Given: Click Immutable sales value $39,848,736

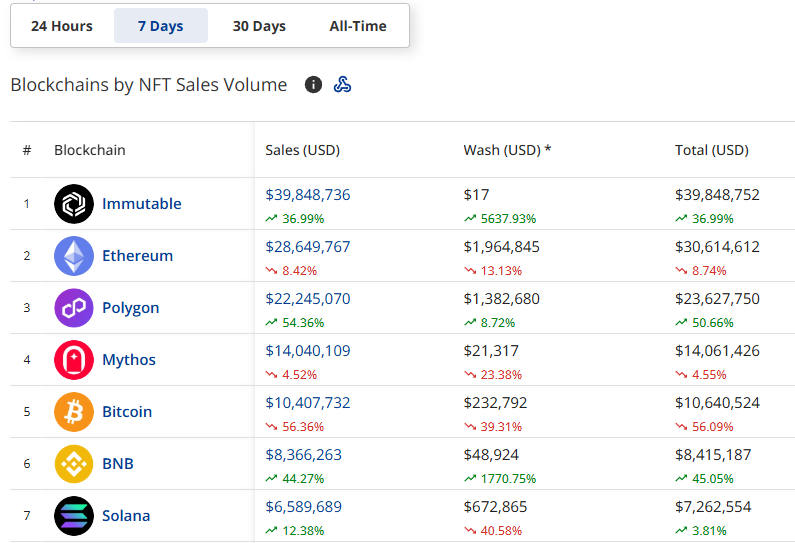Looking at the screenshot, I should [308, 195].
